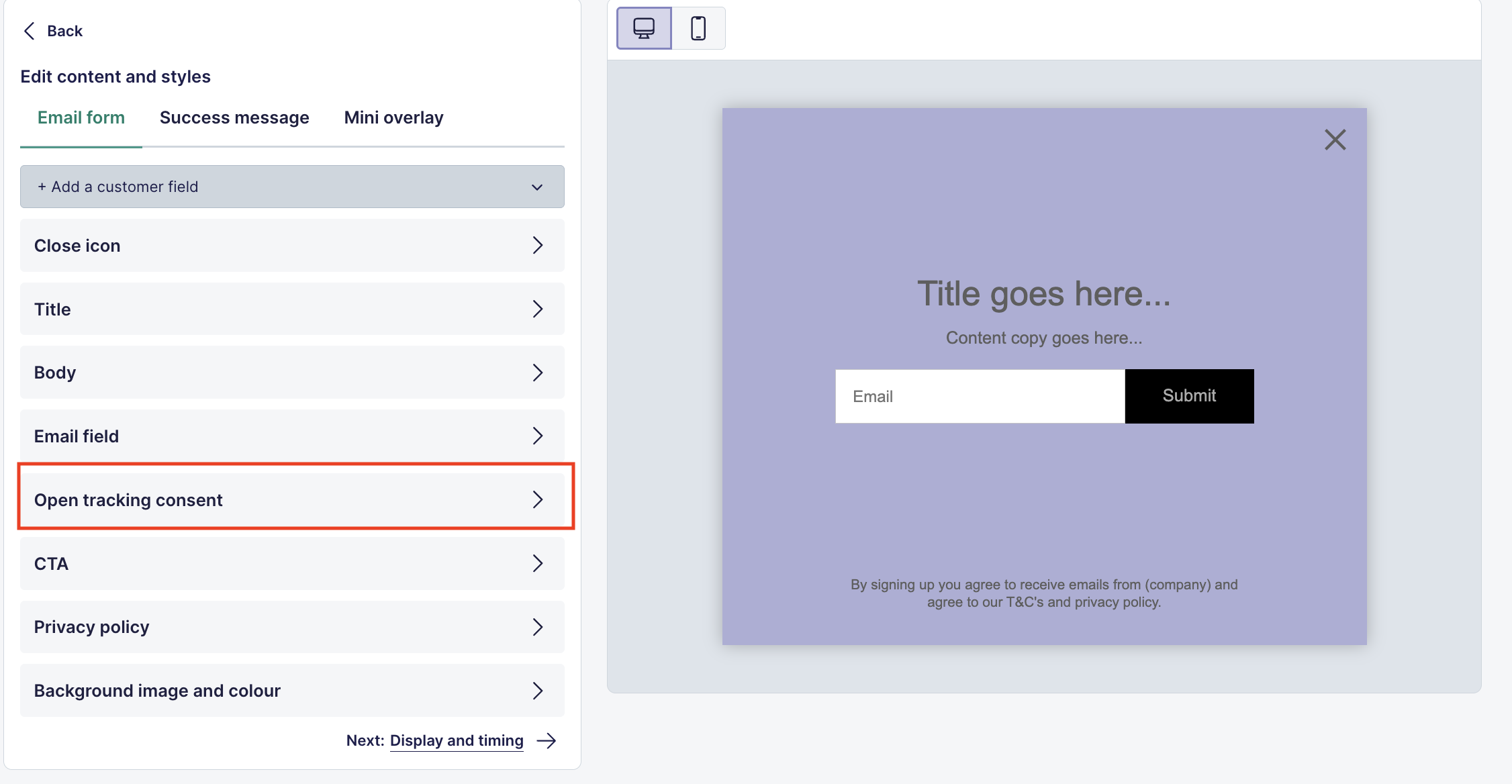Close the popup preview with X icon
The height and width of the screenshot is (784, 1512).
pos(1335,140)
